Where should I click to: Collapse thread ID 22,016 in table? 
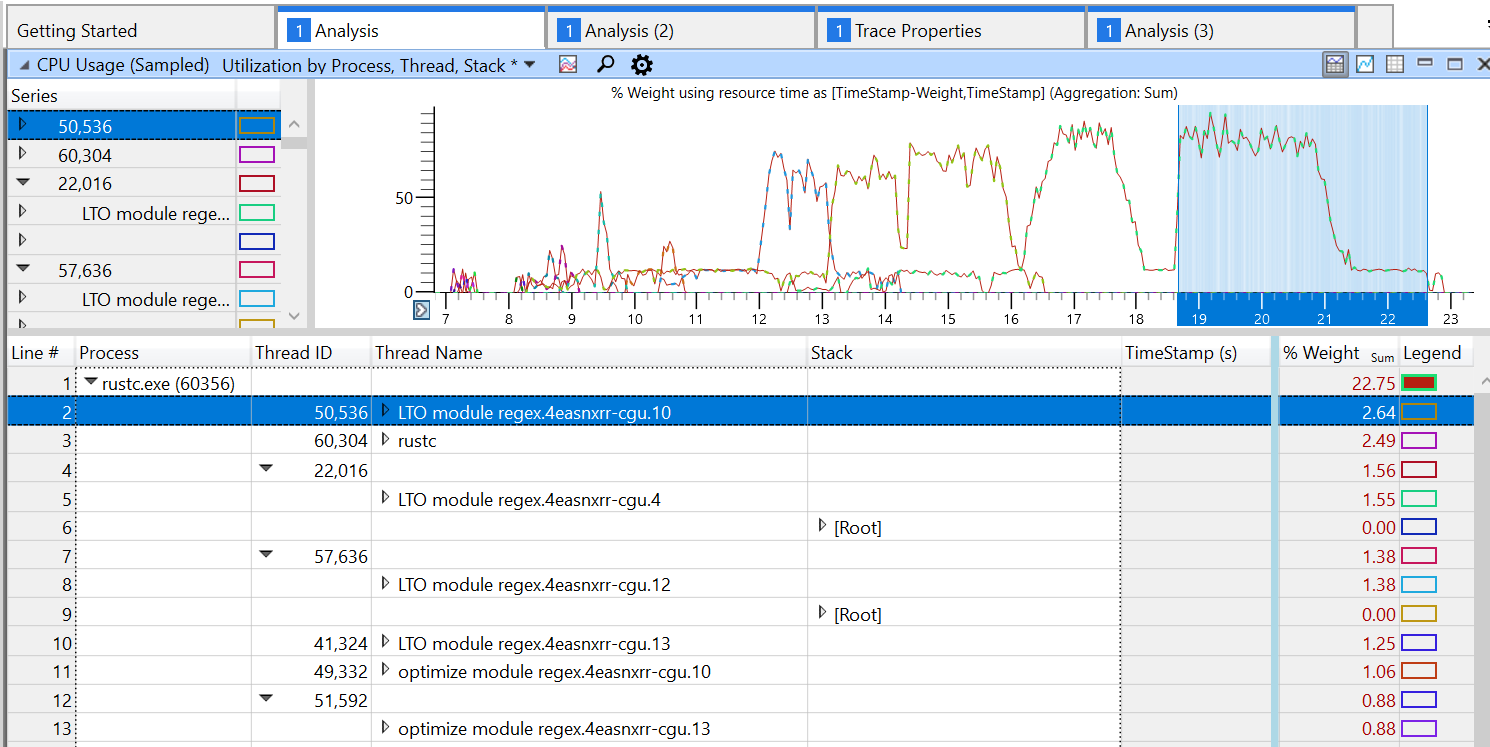click(266, 469)
